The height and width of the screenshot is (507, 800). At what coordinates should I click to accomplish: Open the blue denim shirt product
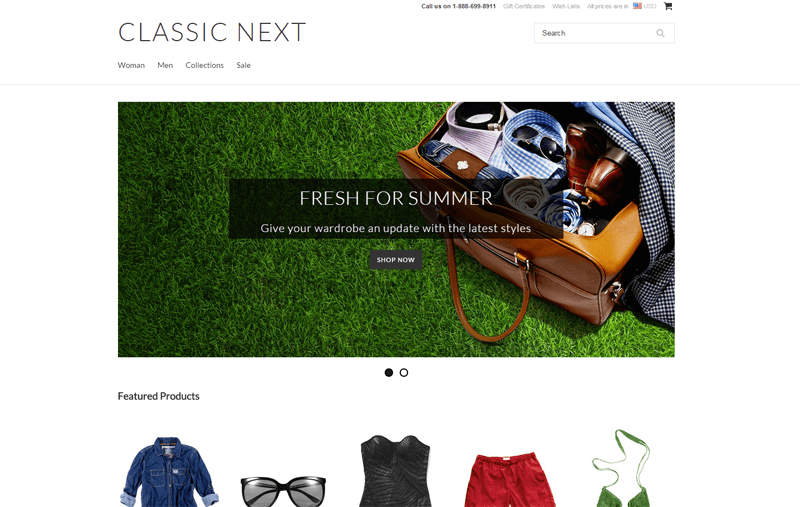tap(169, 472)
